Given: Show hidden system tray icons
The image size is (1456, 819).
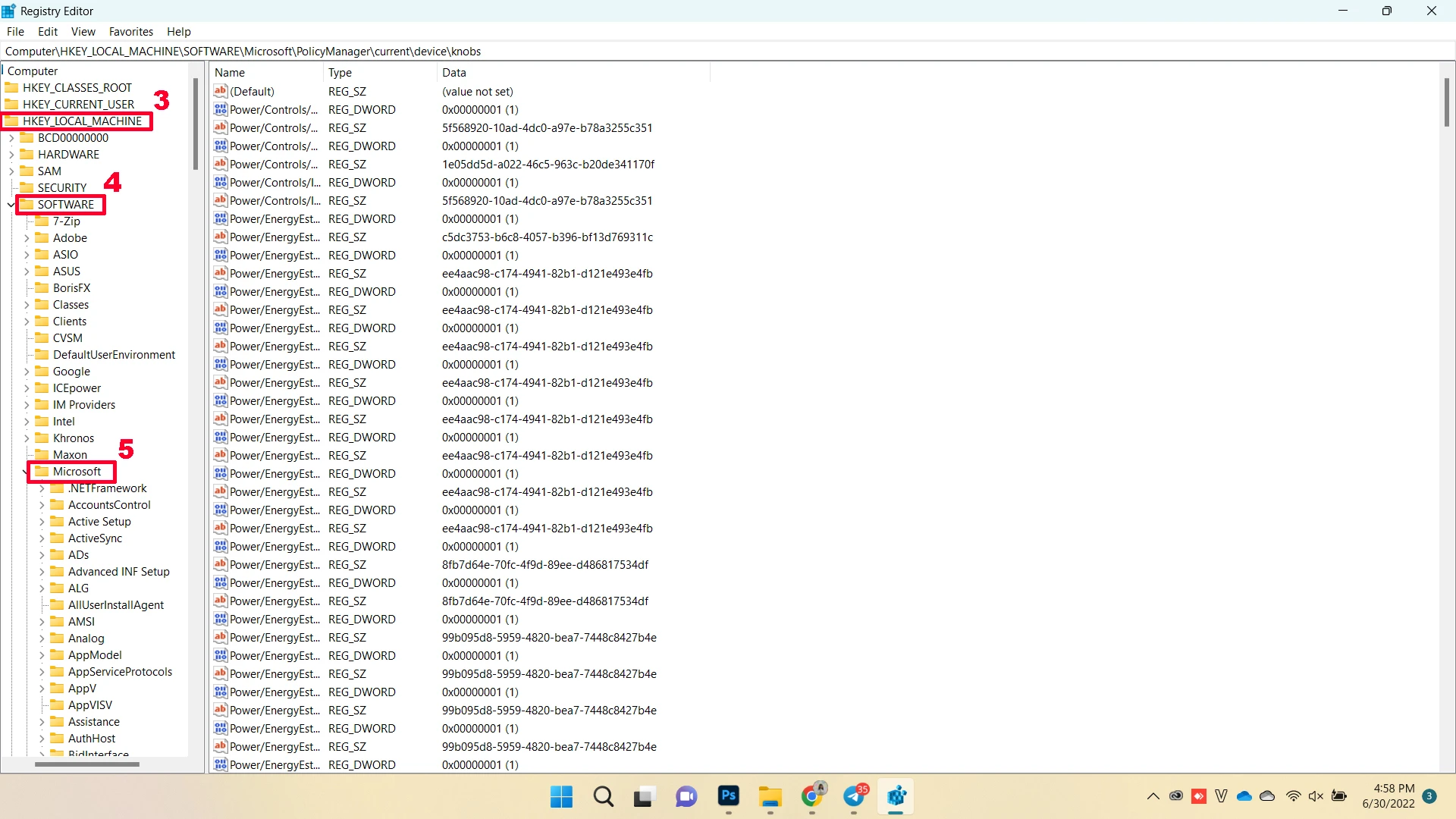Looking at the screenshot, I should (1153, 796).
